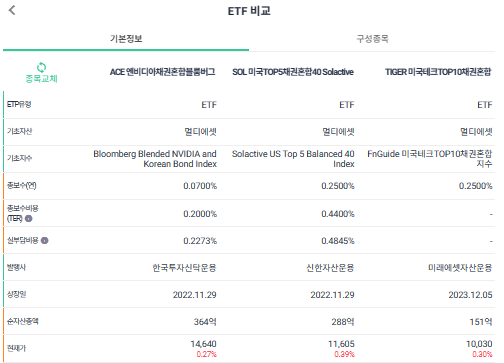Click TIGER current price 10,030

point(479,344)
